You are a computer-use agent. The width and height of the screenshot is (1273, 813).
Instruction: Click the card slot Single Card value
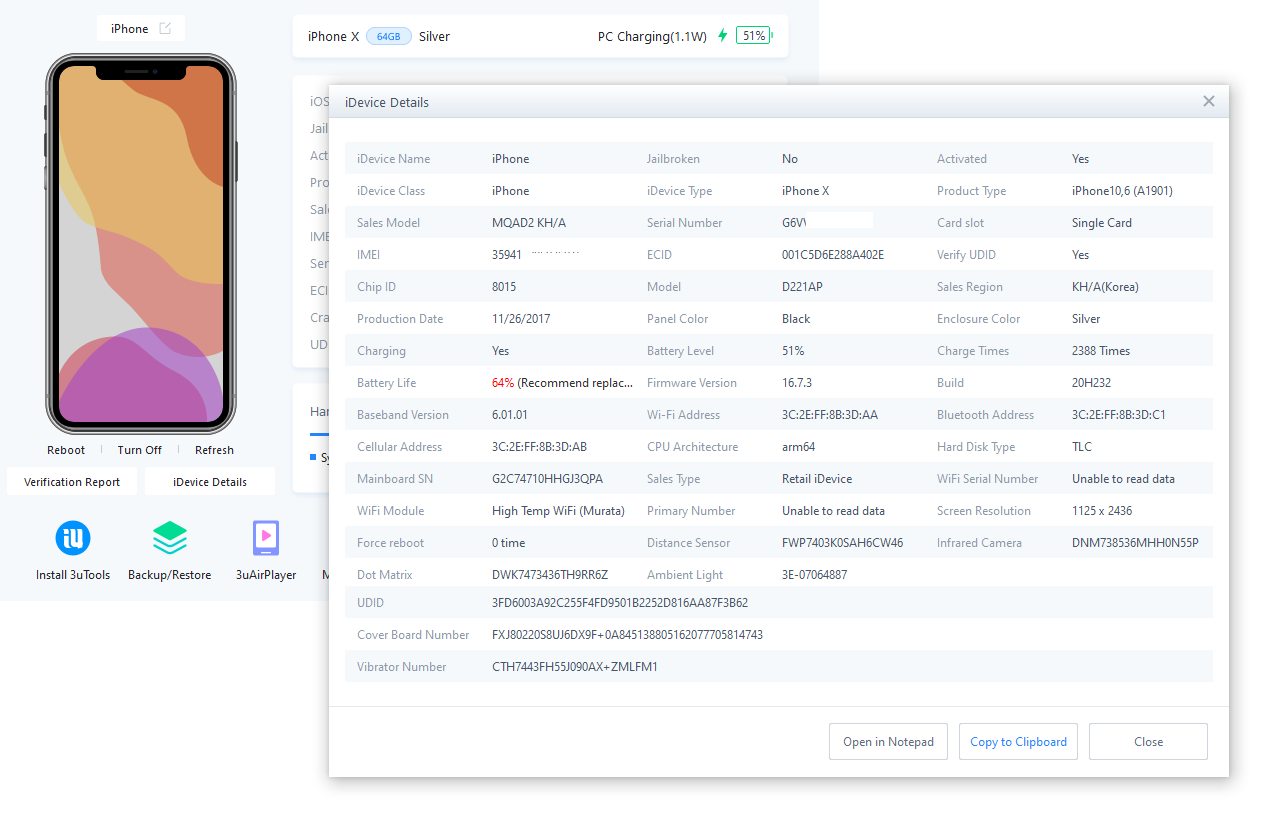pyautogui.click(x=1102, y=223)
